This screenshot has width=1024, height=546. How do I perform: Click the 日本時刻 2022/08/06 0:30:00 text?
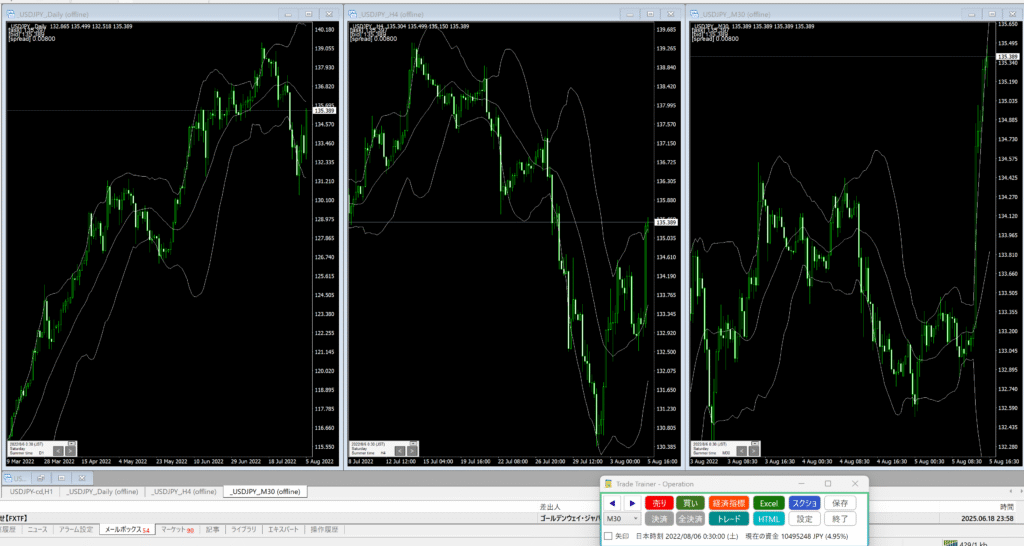687,536
